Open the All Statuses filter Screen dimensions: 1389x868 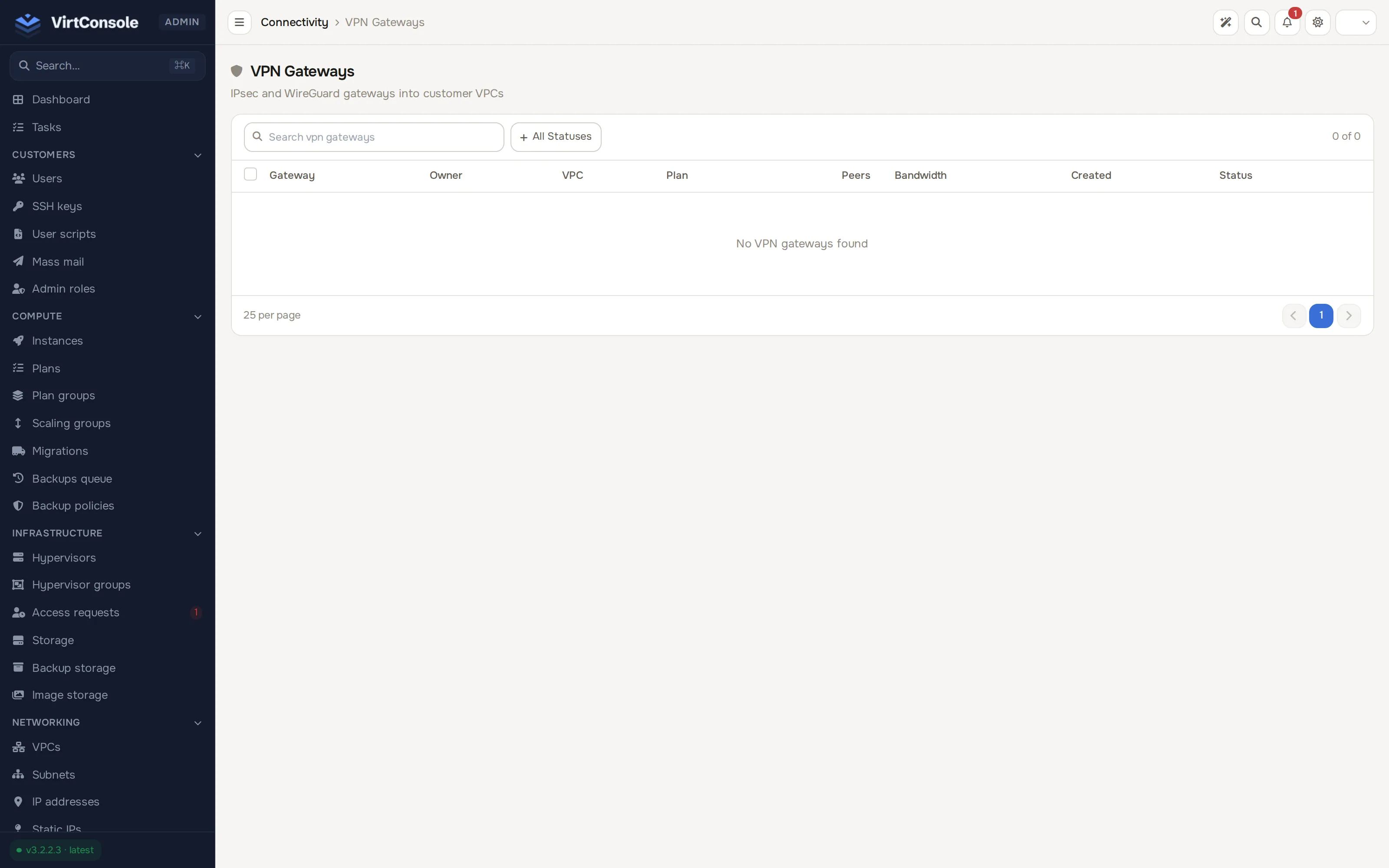tap(556, 137)
